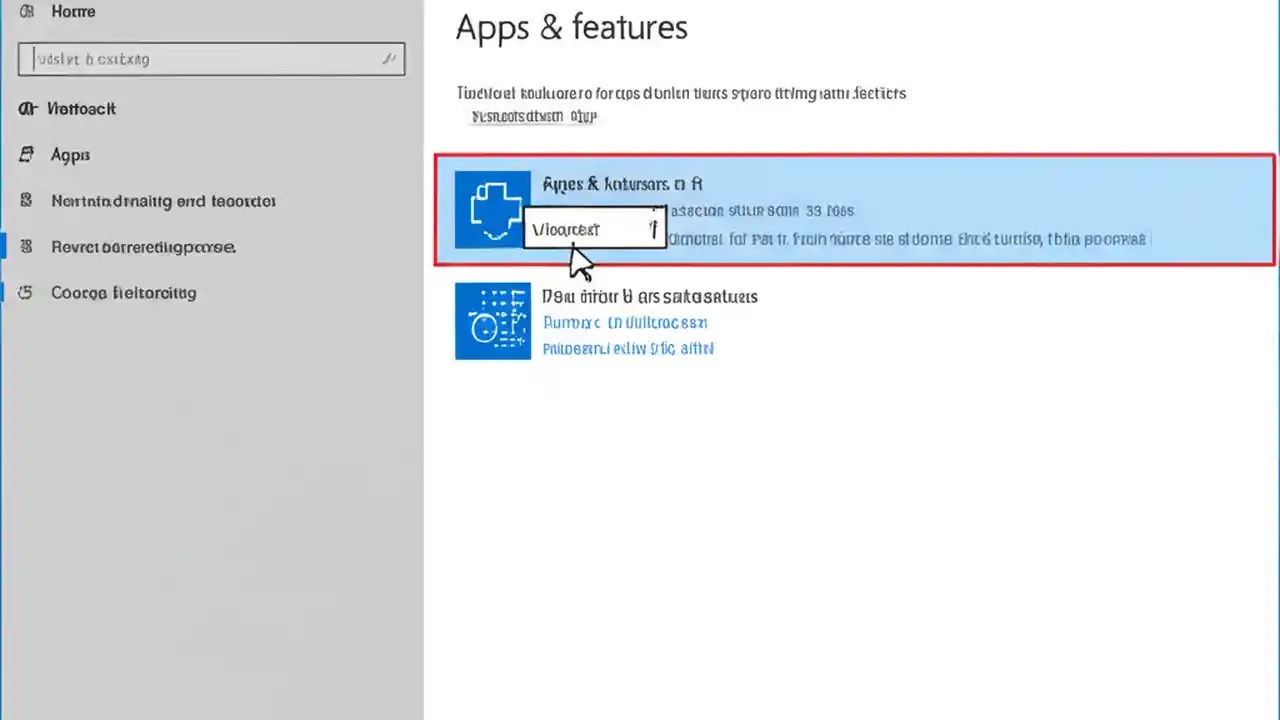1280x720 pixels.
Task: Open the link below the Apps & features description
Action: pos(533,116)
